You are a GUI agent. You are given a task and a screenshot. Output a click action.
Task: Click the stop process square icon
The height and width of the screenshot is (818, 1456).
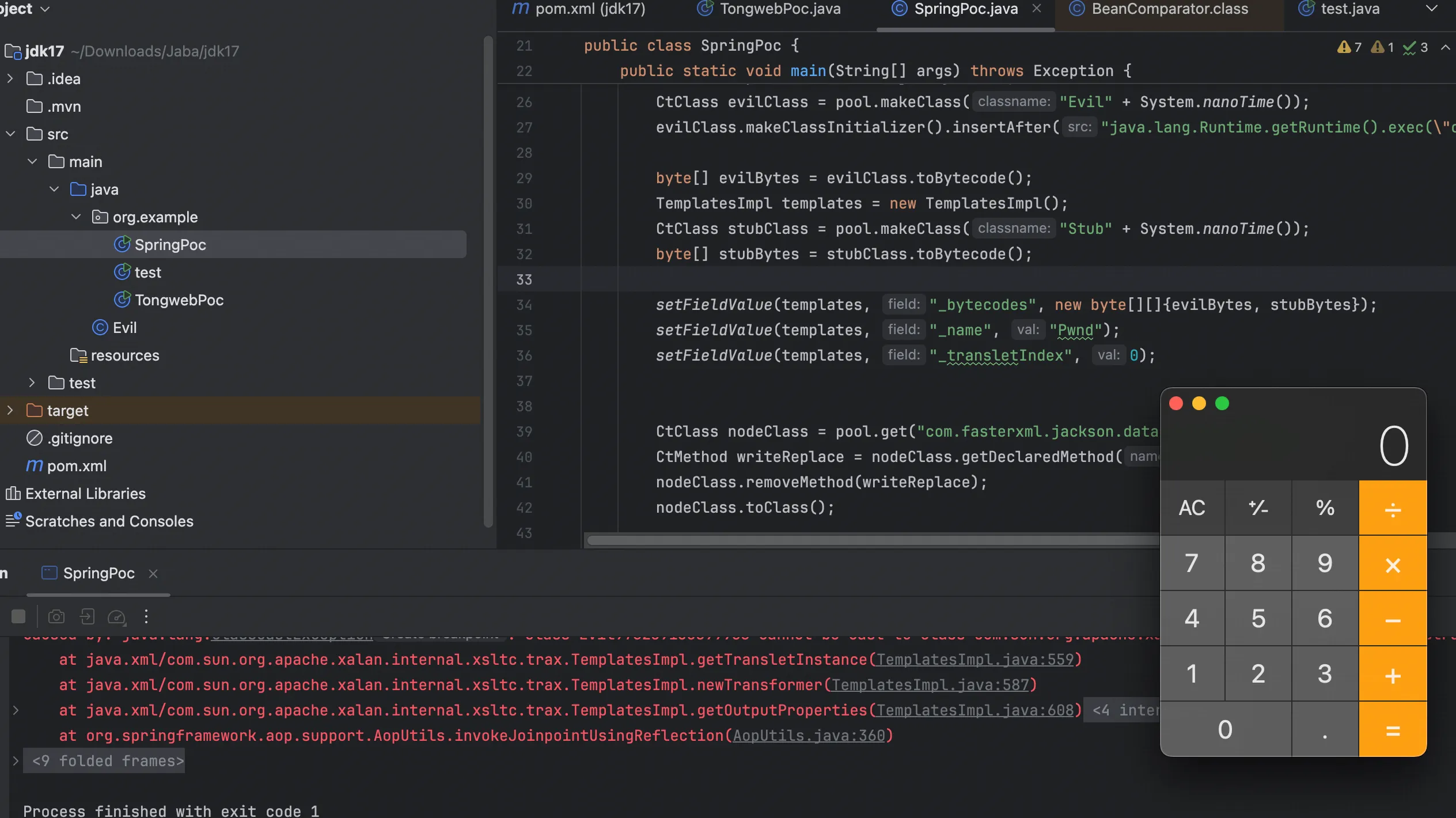pyautogui.click(x=18, y=617)
